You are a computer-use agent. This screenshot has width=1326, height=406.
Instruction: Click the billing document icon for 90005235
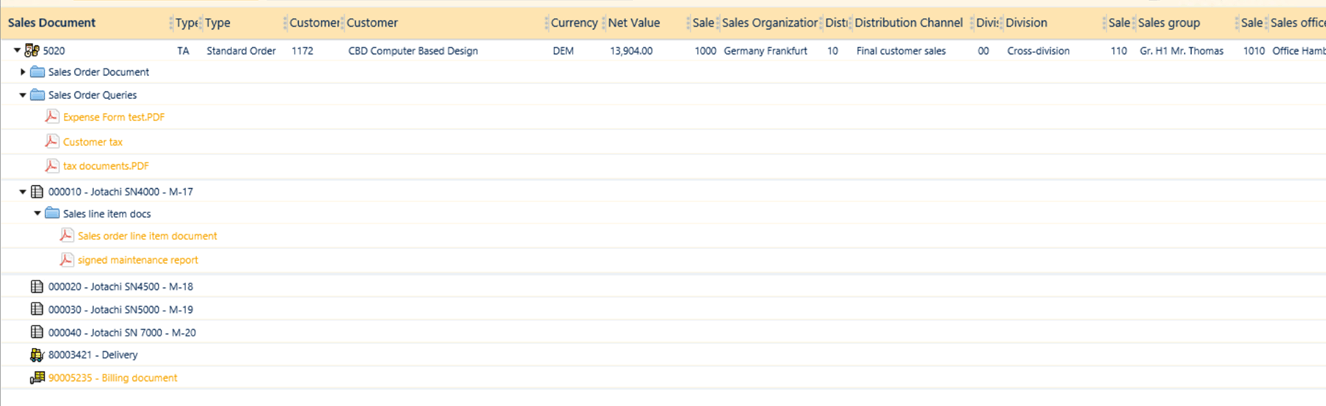38,378
